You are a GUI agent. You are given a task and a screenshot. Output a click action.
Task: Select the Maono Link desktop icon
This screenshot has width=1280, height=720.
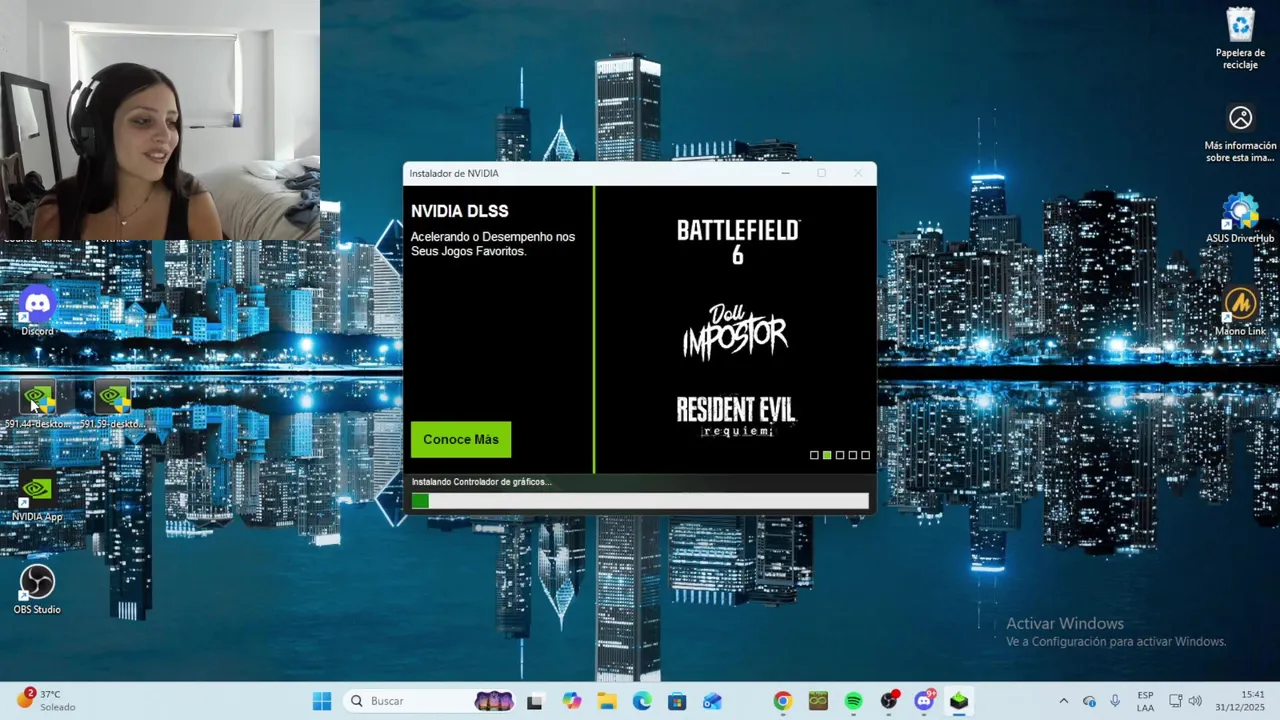click(x=1240, y=311)
